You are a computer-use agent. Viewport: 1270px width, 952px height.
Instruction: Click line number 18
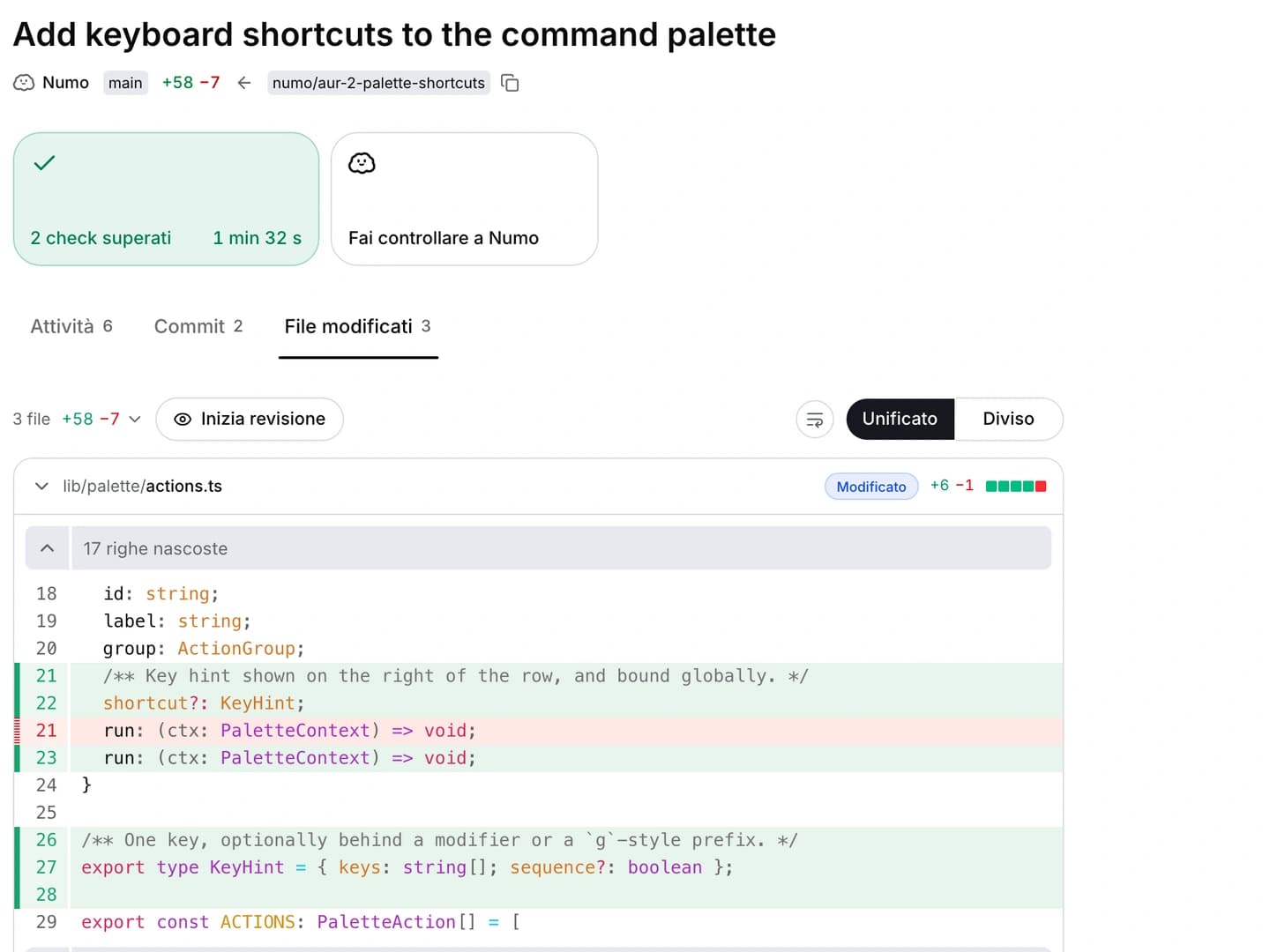coord(46,594)
